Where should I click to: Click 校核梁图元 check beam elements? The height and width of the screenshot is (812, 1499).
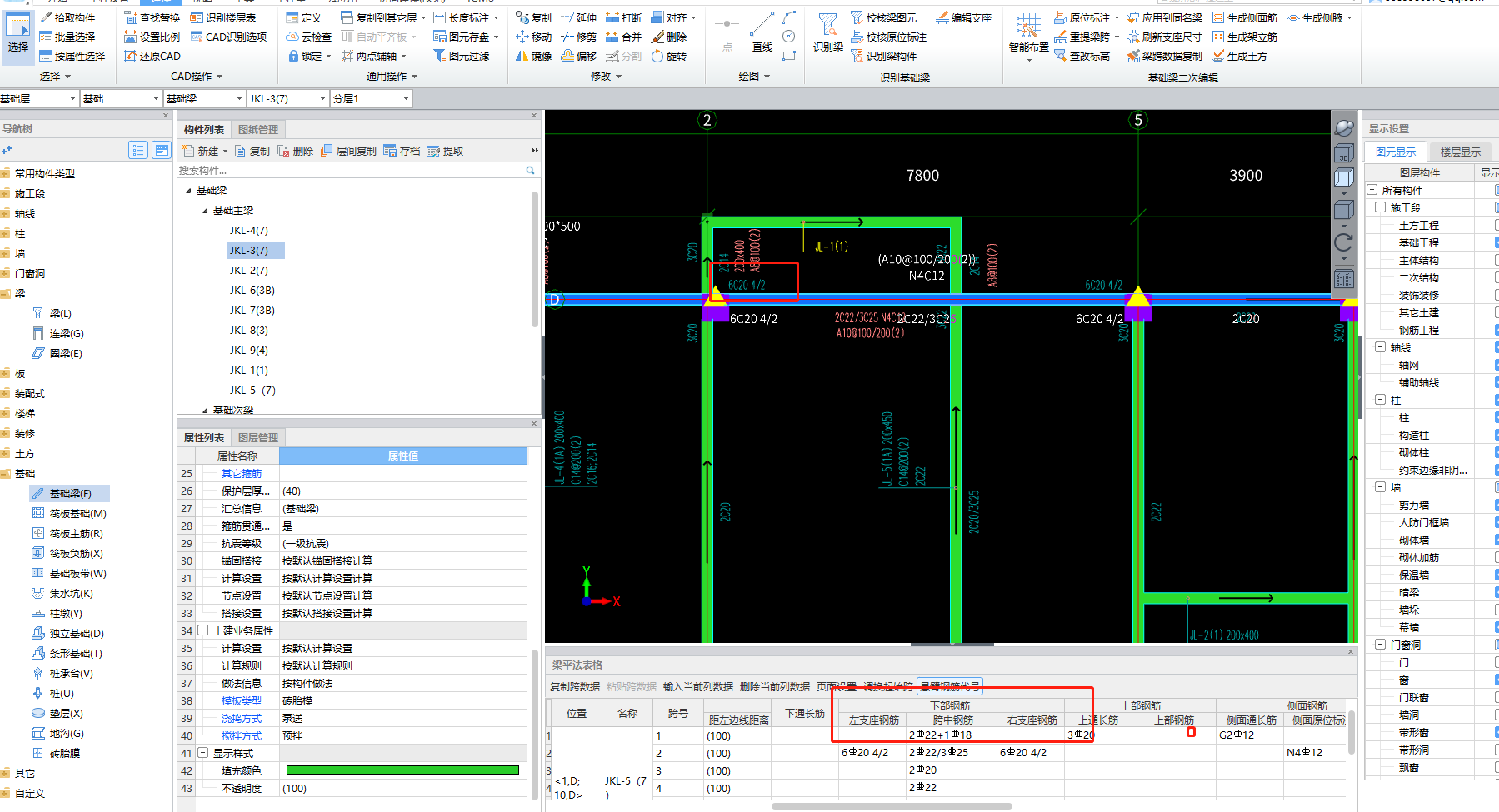tap(884, 17)
